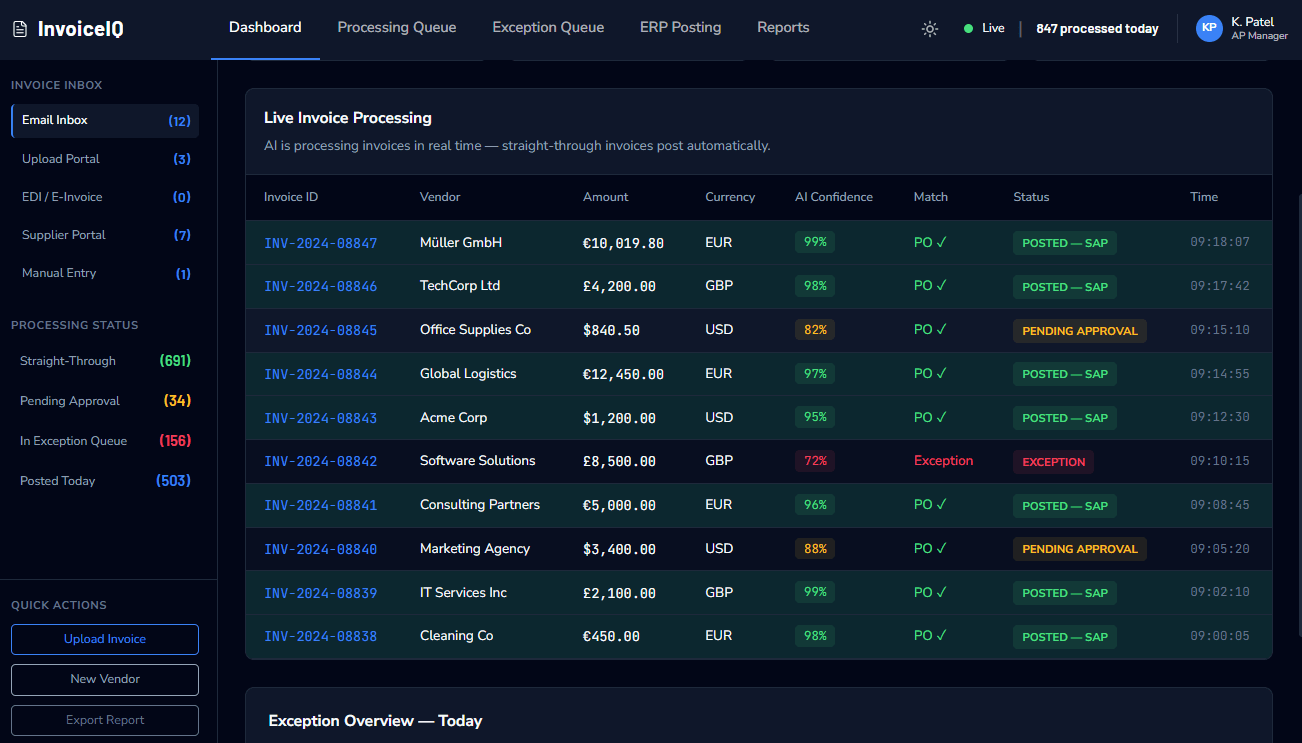Select Email Inbox in the sidebar
The width and height of the screenshot is (1302, 743).
[x=105, y=121]
